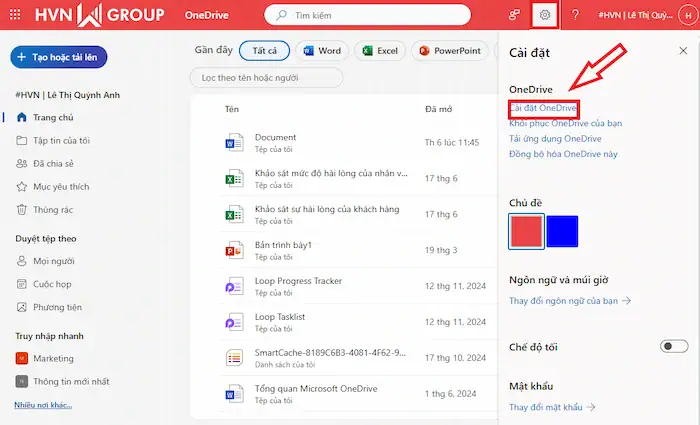
Task: Choose the blue theme color swatch
Action: pyautogui.click(x=562, y=231)
